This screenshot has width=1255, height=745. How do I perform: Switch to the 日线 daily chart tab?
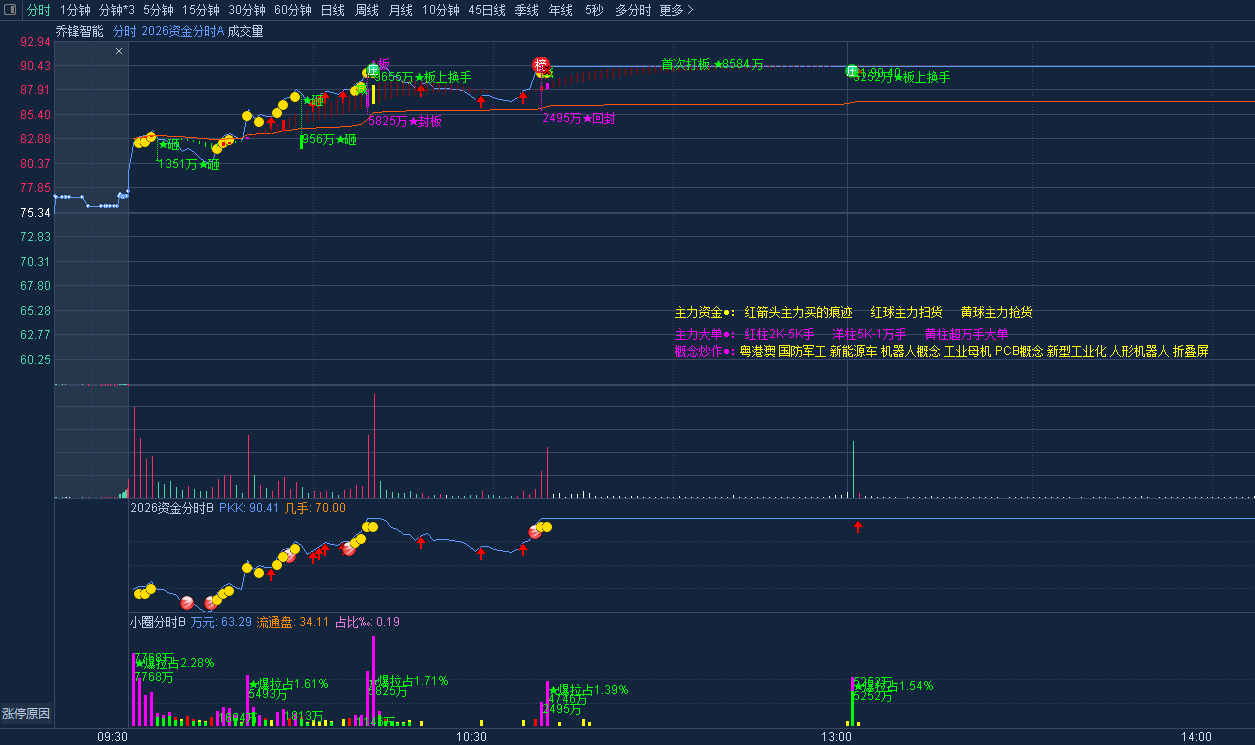coord(332,10)
